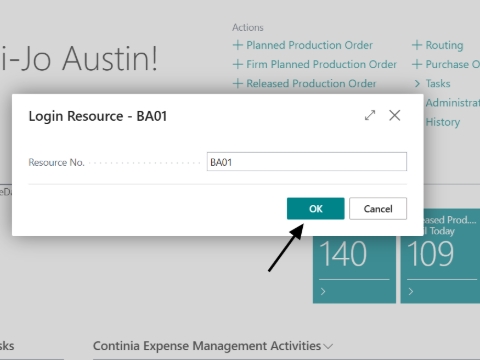
Task: Close the Login Resource dialog with X
Action: pyautogui.click(x=395, y=115)
